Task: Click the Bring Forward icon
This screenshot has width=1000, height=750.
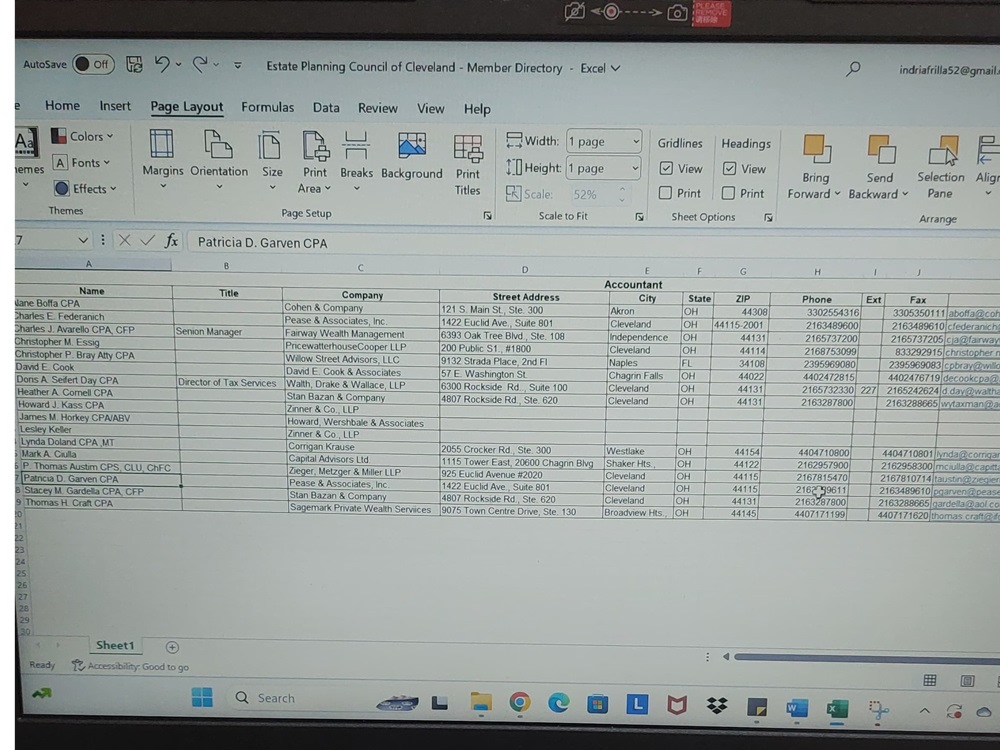Action: 816,149
